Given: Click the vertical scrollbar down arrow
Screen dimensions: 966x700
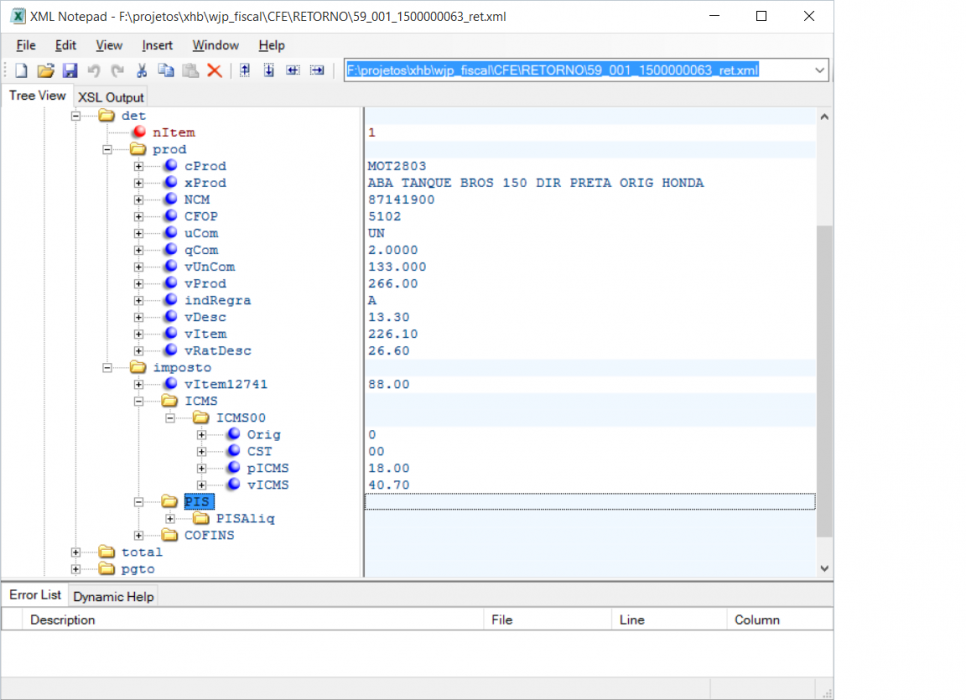Looking at the screenshot, I should [x=824, y=569].
